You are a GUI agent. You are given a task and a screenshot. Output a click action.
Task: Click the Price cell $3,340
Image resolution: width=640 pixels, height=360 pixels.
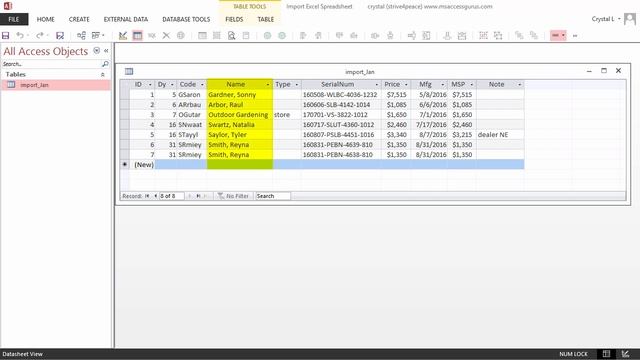point(396,135)
